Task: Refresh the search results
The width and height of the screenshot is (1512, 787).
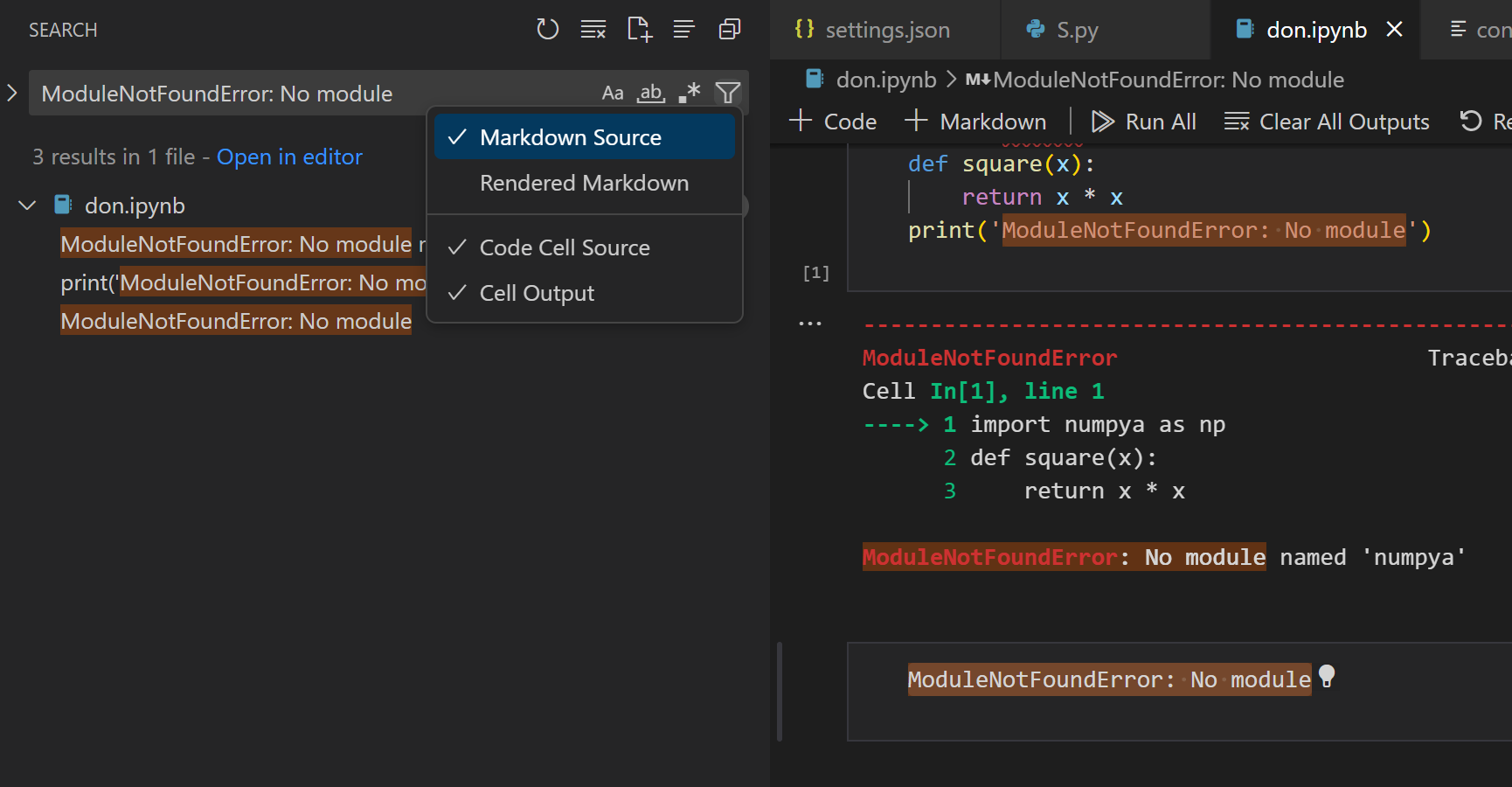Action: pos(548,29)
